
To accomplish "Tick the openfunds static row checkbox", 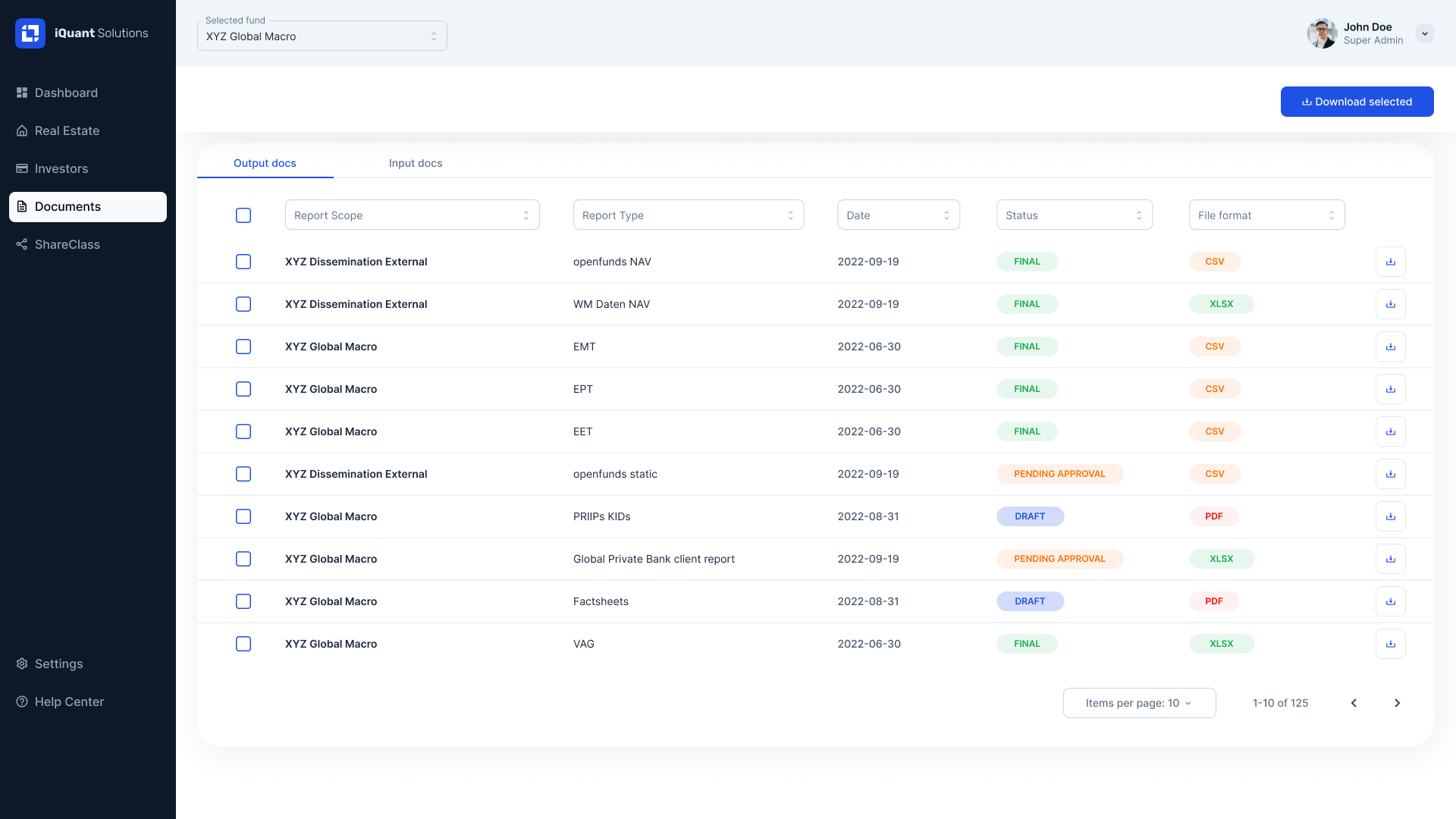I will pos(243,474).
